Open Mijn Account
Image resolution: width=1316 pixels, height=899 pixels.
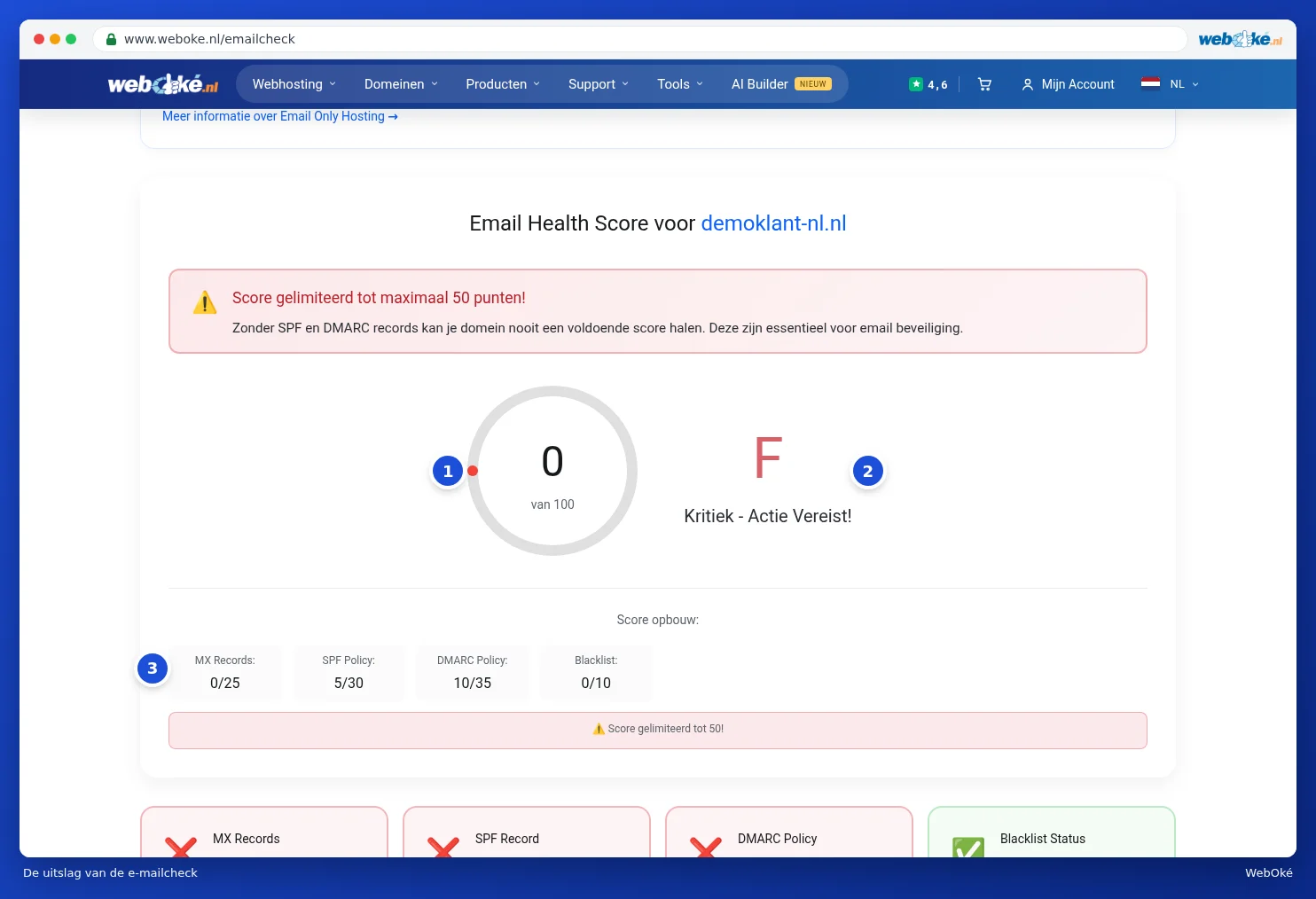[x=1069, y=84]
